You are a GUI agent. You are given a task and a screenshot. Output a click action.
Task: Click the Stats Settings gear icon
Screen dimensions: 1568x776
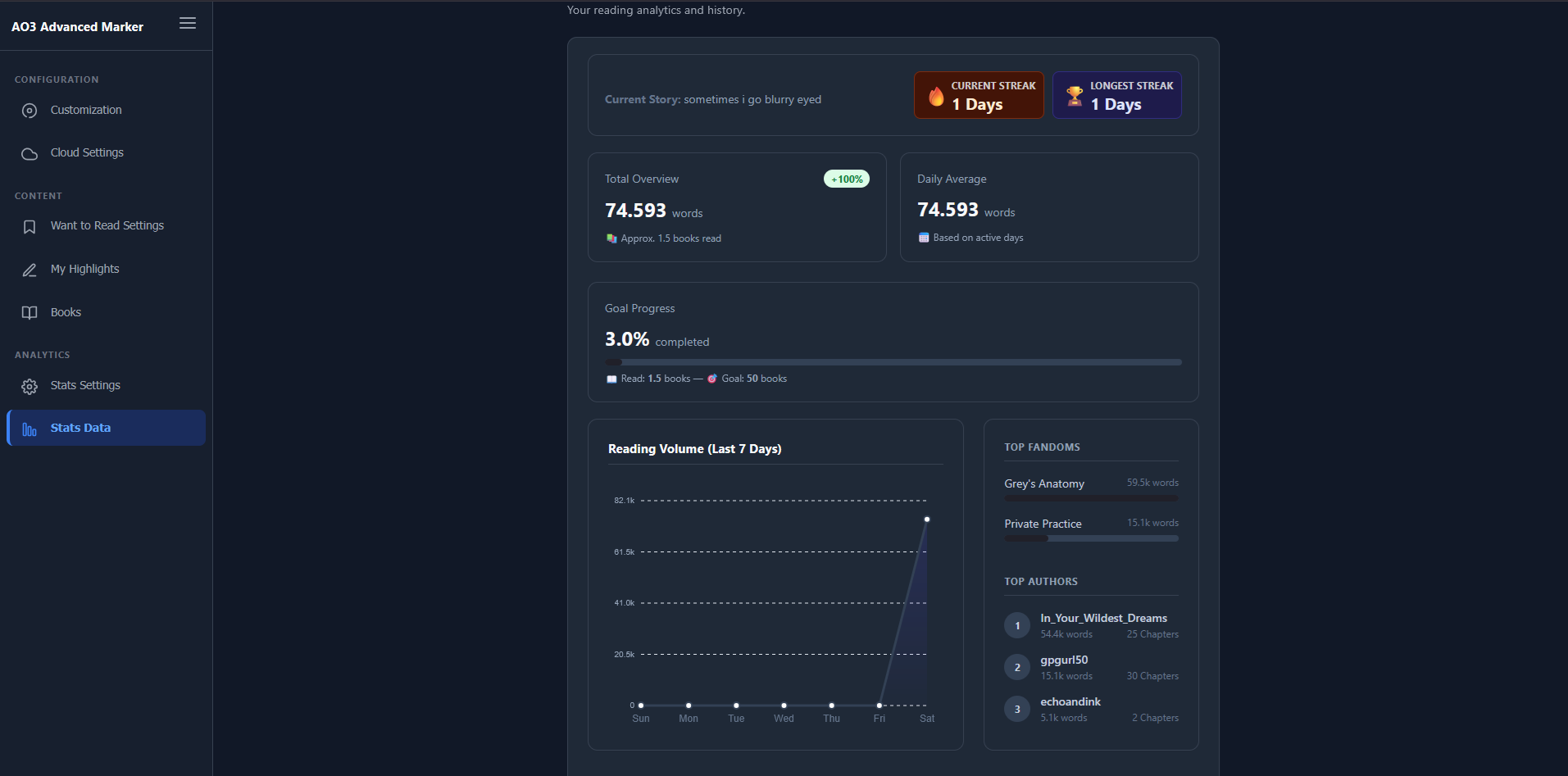pos(30,386)
